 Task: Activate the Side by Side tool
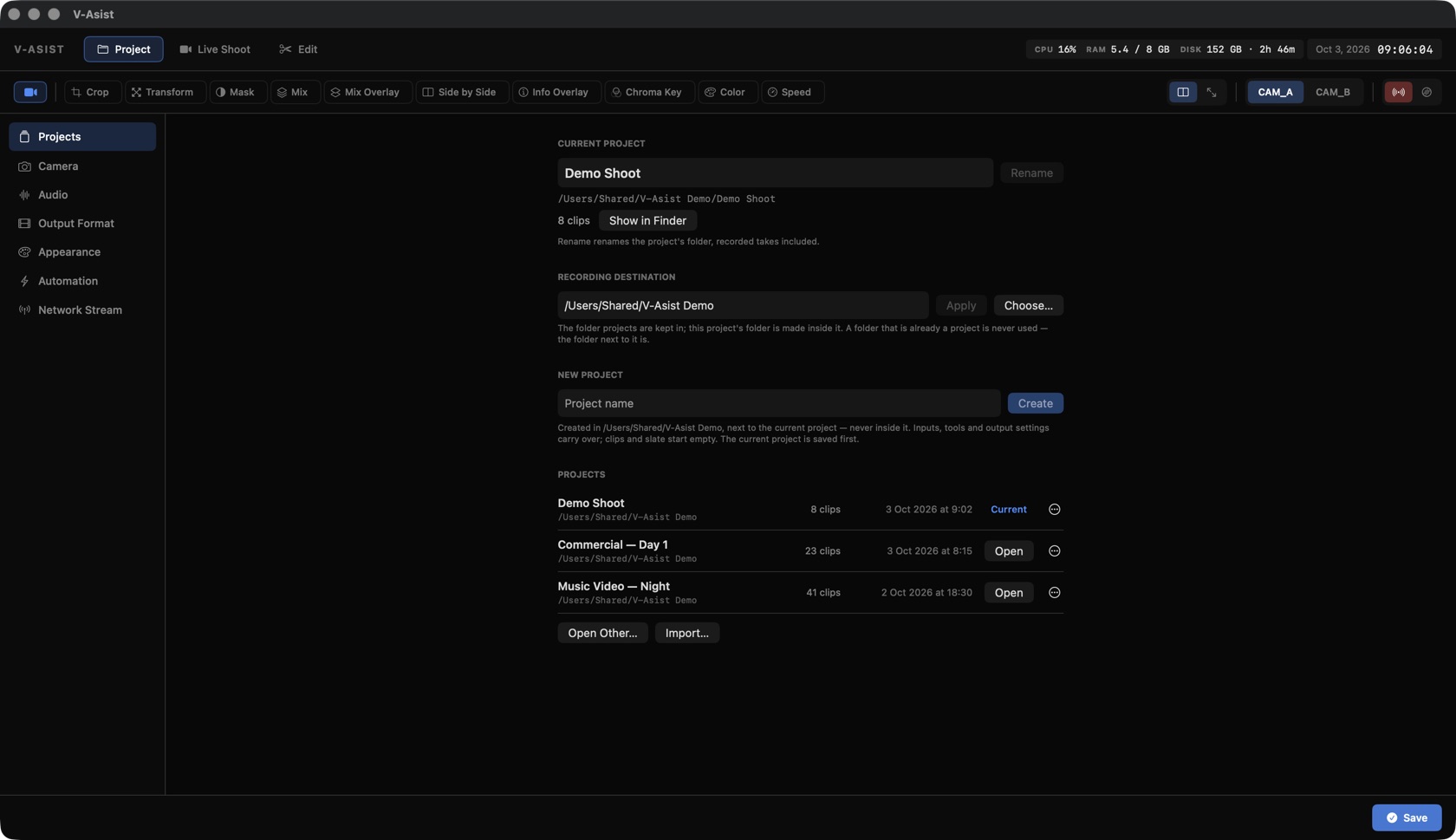coord(462,92)
